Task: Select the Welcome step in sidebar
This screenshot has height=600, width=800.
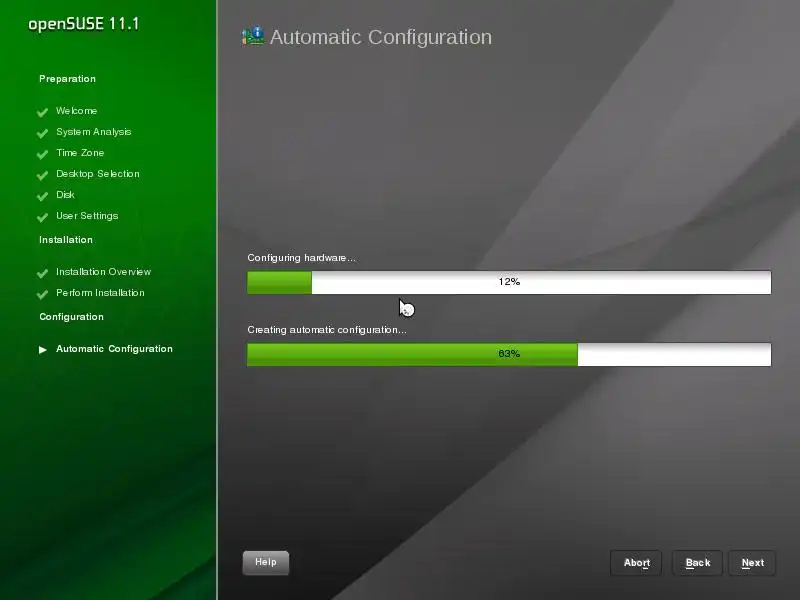Action: coord(77,111)
